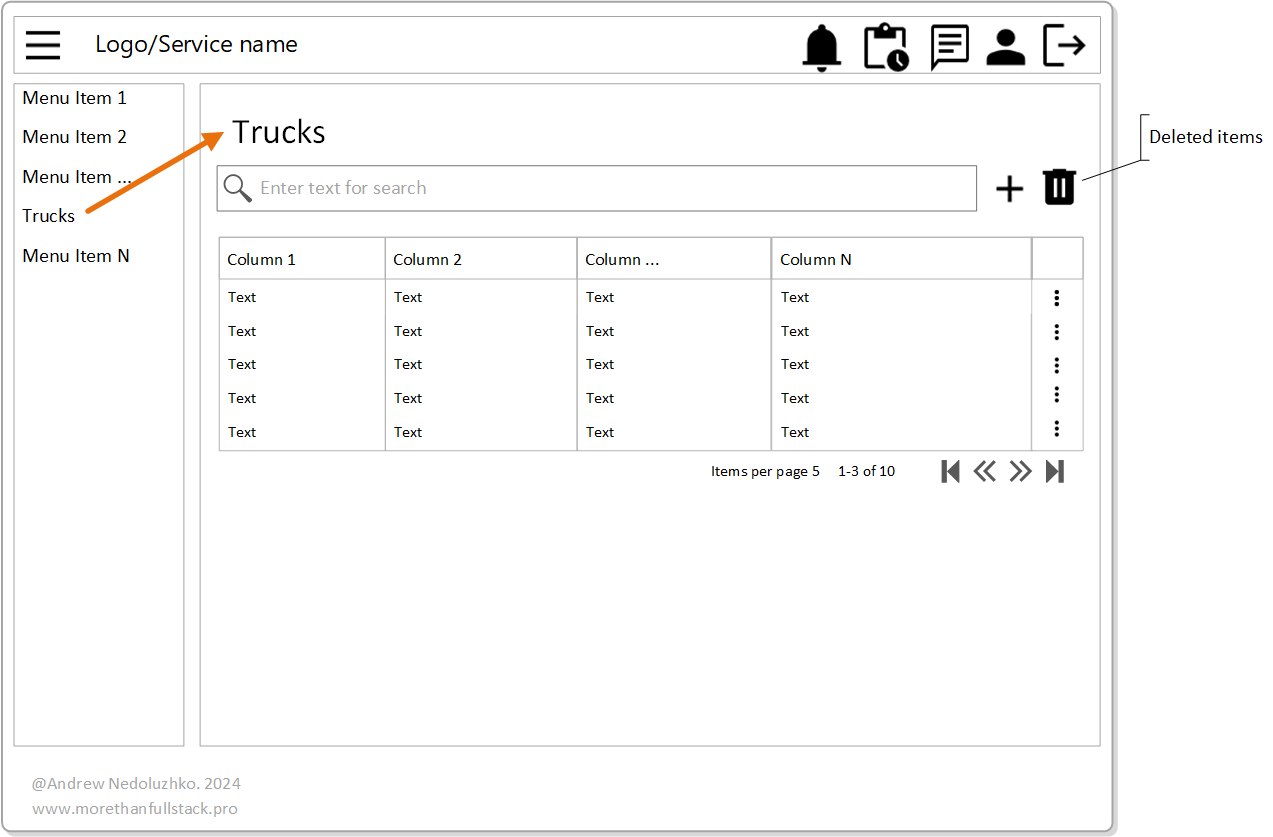The width and height of the screenshot is (1273, 837).
Task: Select Menu Item N in sidebar
Action: click(76, 256)
